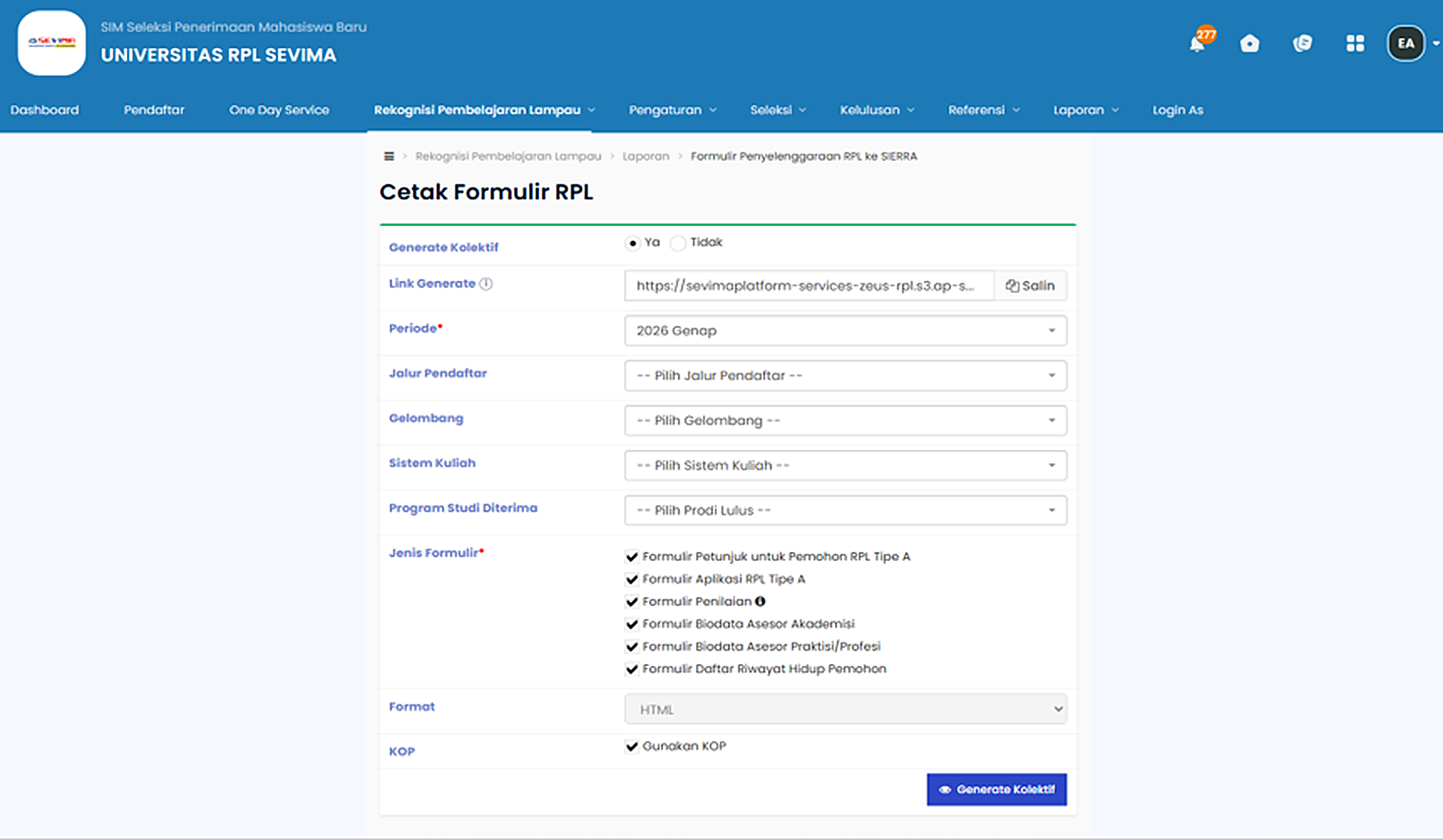Open the Format dropdown showing HTML

coord(845,709)
